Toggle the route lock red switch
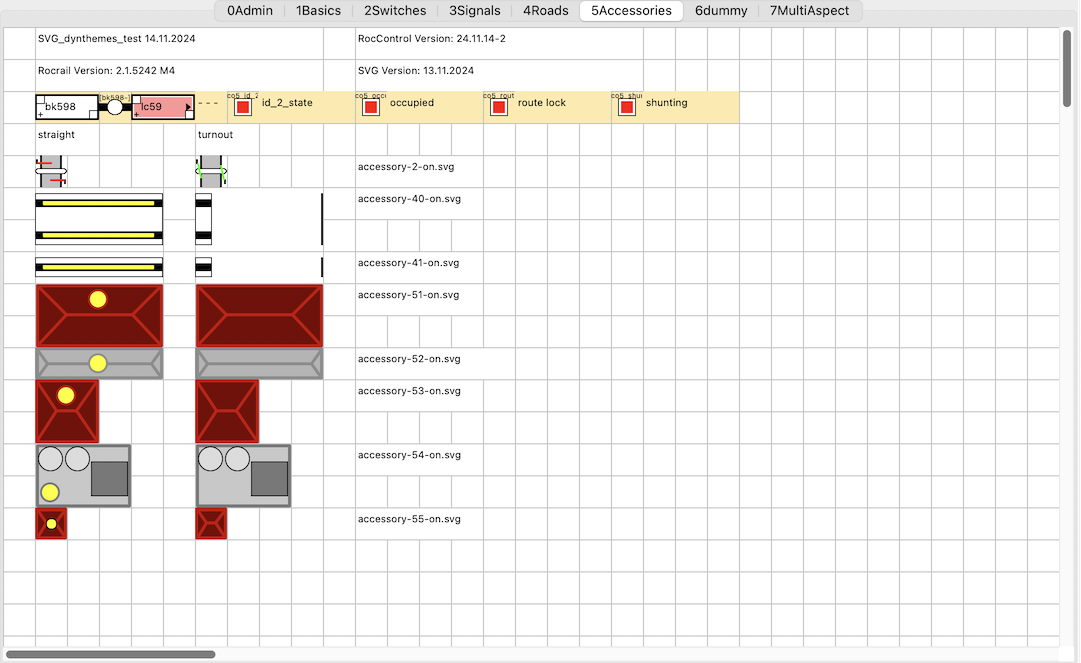1081x663 pixels. pyautogui.click(x=498, y=107)
